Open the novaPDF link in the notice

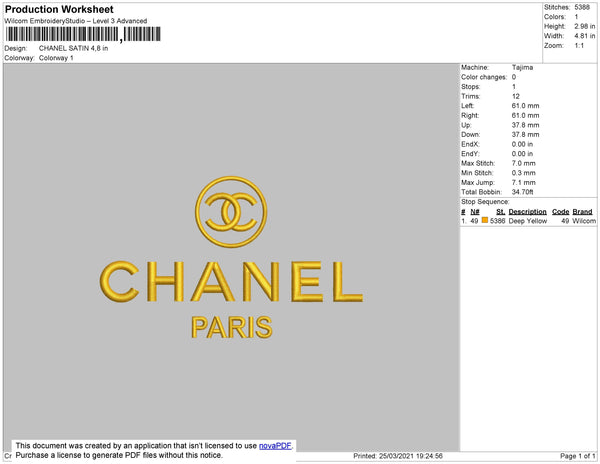[x=275, y=446]
